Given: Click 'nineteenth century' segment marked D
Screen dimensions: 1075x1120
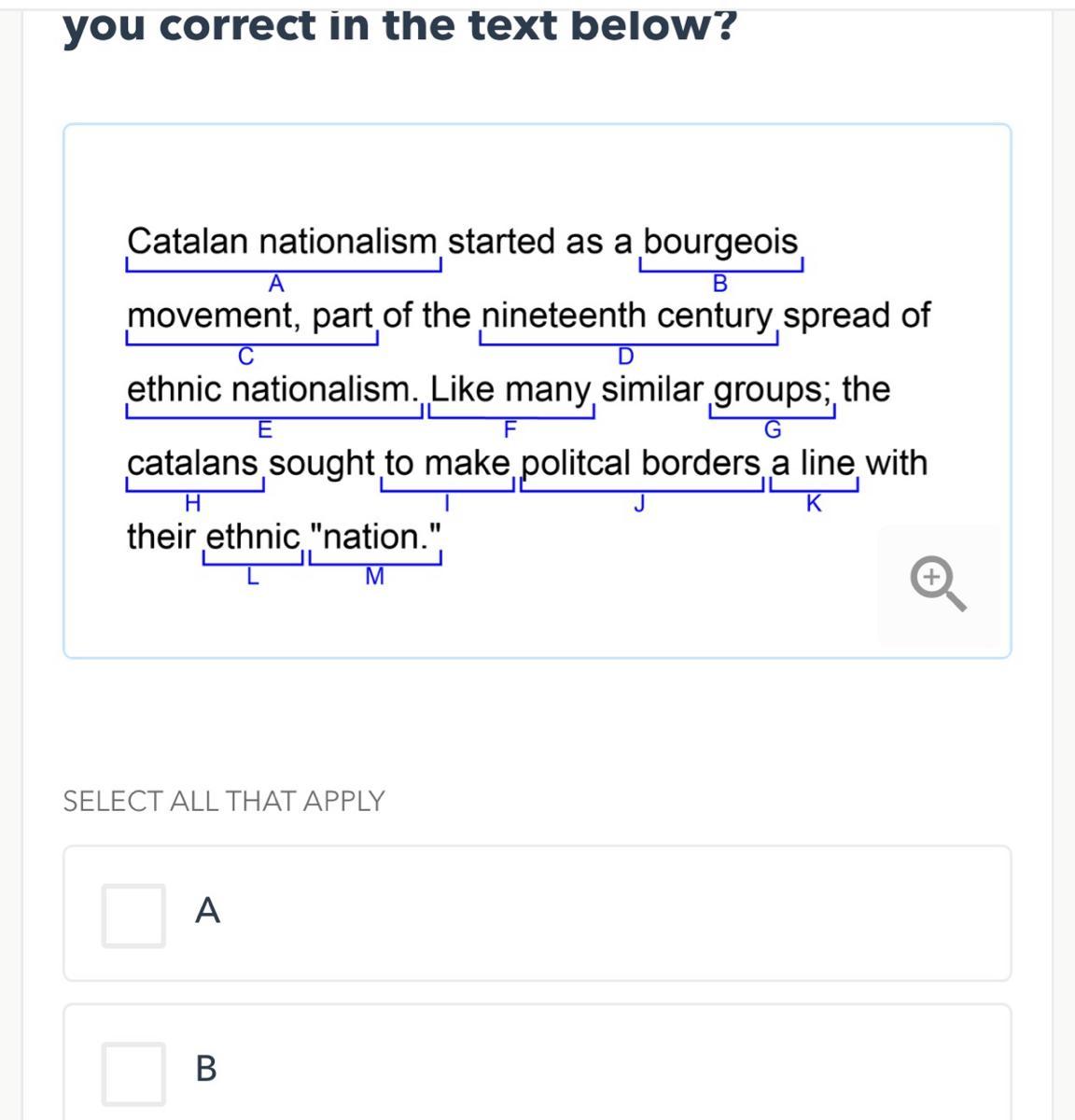Looking at the screenshot, I should (627, 315).
